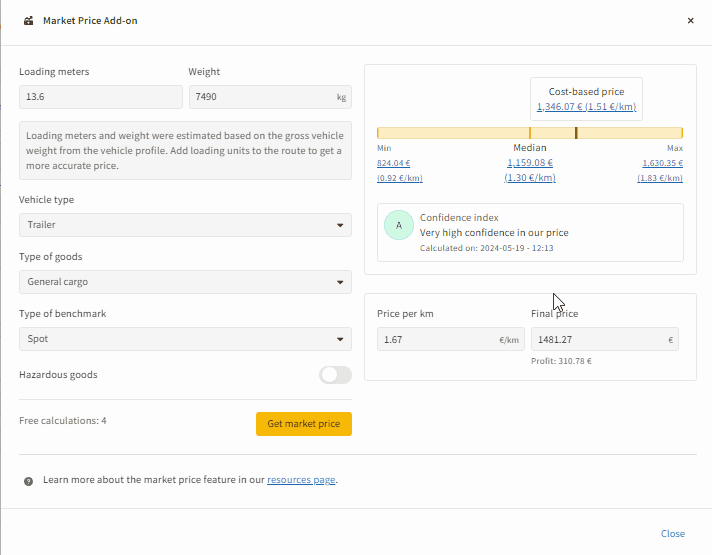
Task: Click the cost-based price 1,346.07 € link
Action: pos(586,107)
